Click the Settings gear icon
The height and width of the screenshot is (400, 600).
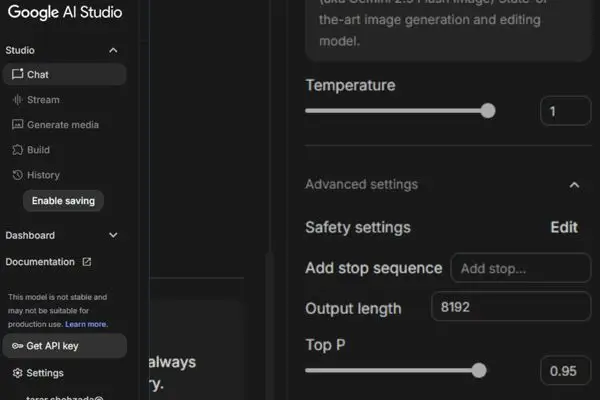pyautogui.click(x=17, y=373)
